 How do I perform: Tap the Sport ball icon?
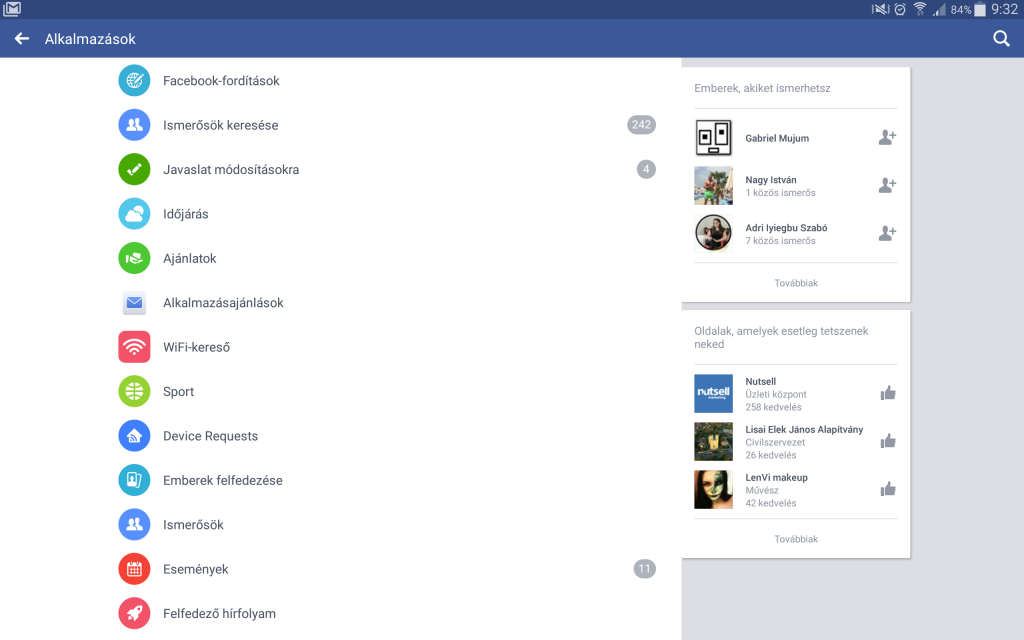point(134,391)
